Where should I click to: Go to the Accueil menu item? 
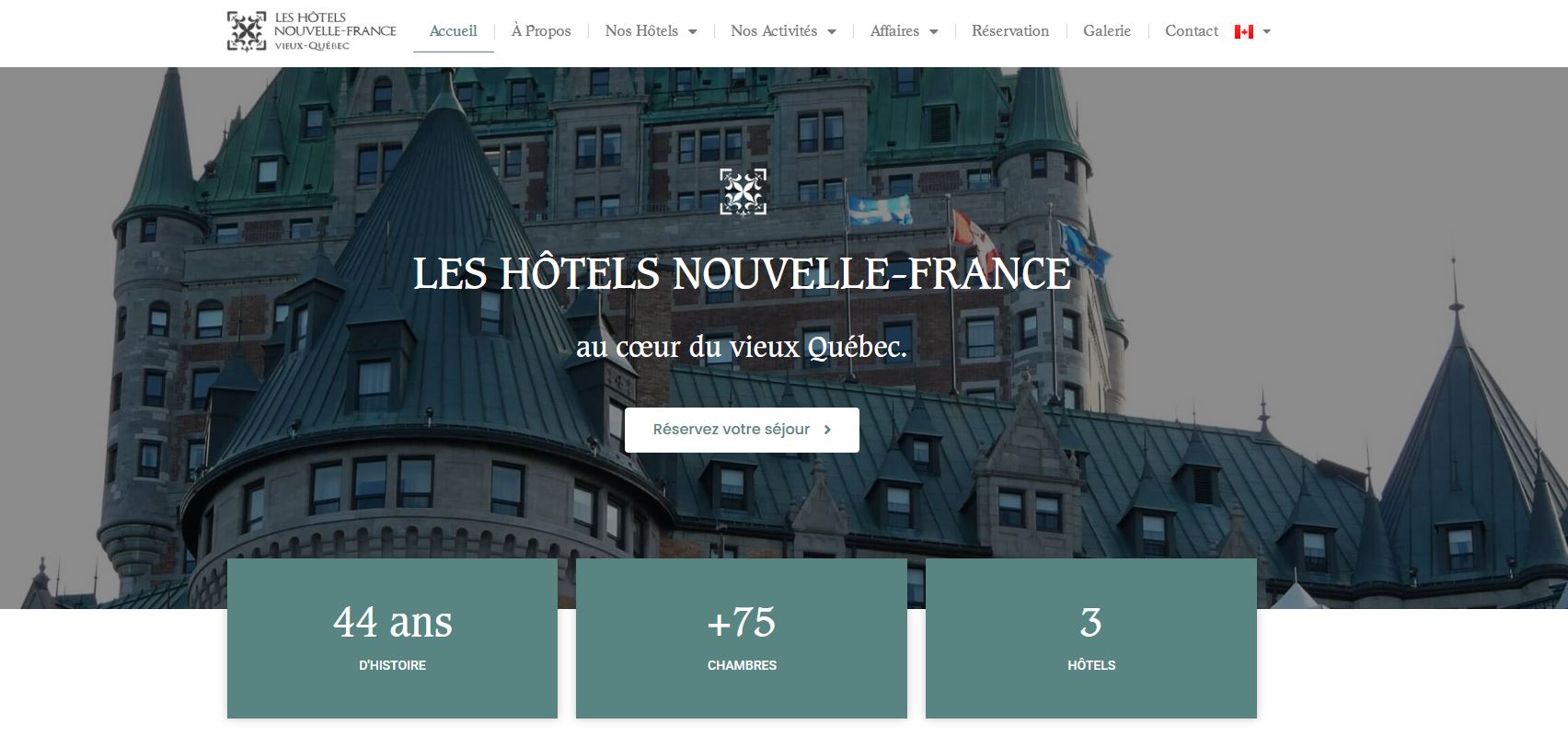coord(454,31)
